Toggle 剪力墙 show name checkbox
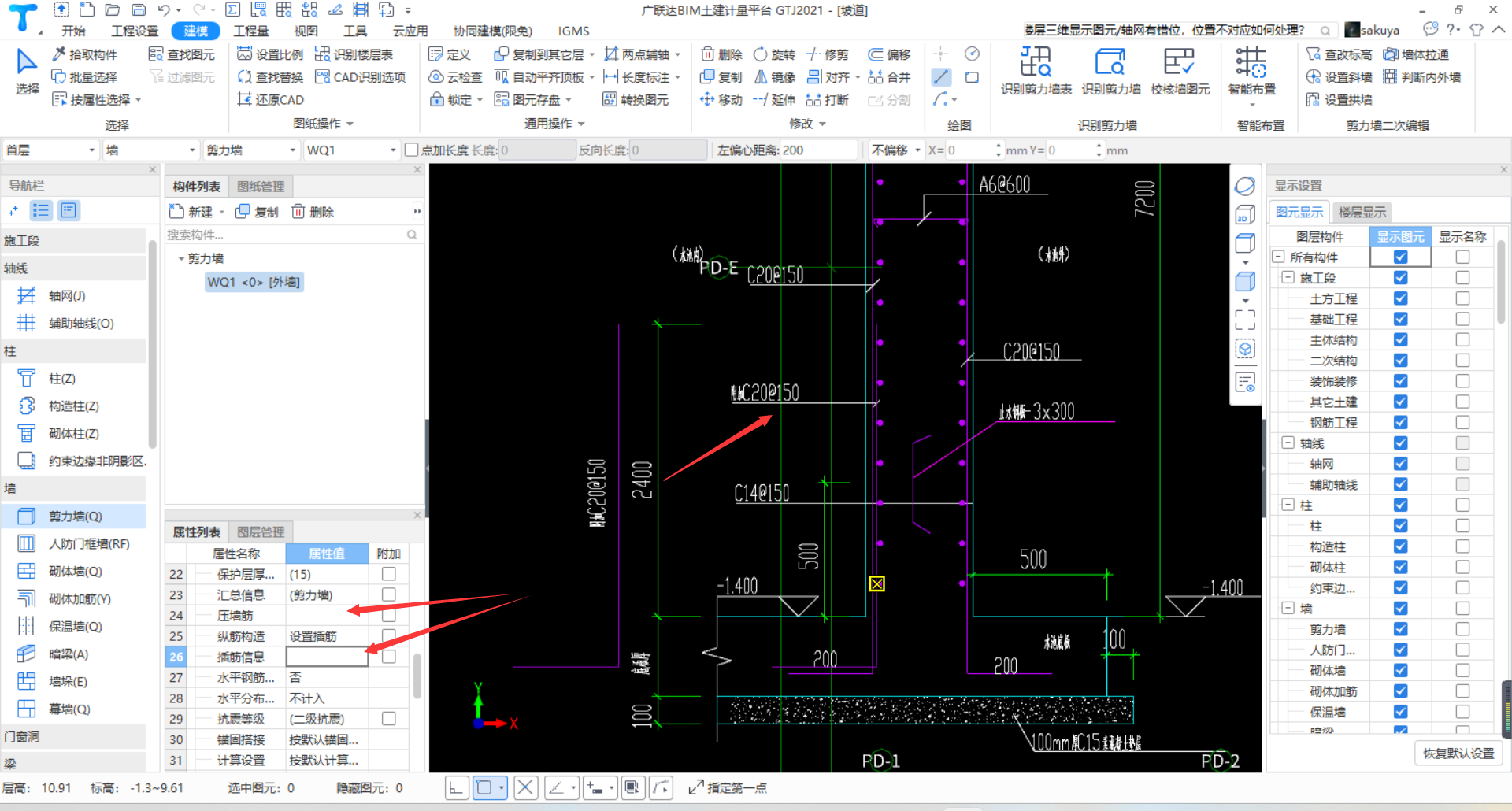Viewport: 1512px width, 811px height. pyautogui.click(x=1462, y=629)
